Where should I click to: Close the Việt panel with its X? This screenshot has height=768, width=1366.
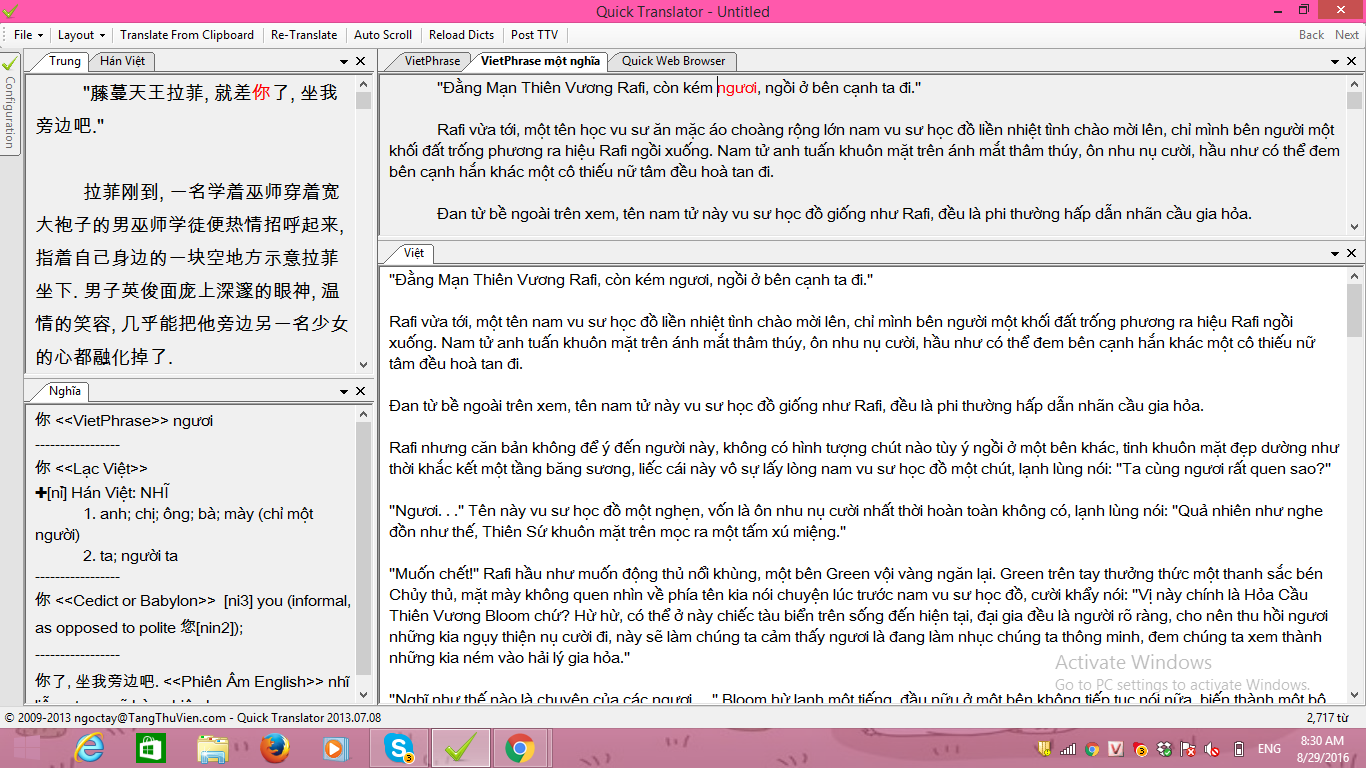(x=1354, y=254)
